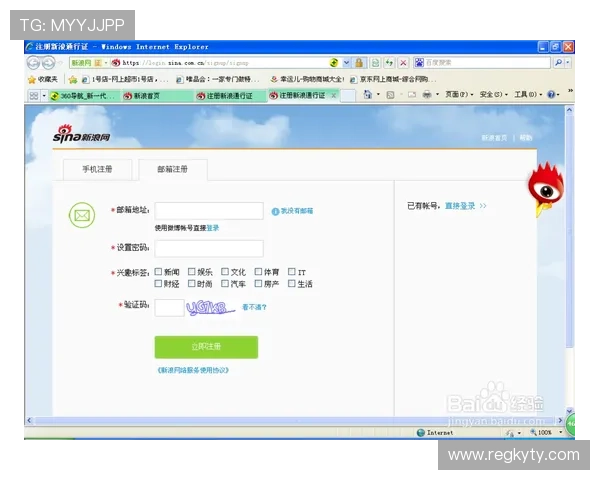600x480 pixels.
Task: Click the 看不清? captcha link
Action: click(x=254, y=307)
